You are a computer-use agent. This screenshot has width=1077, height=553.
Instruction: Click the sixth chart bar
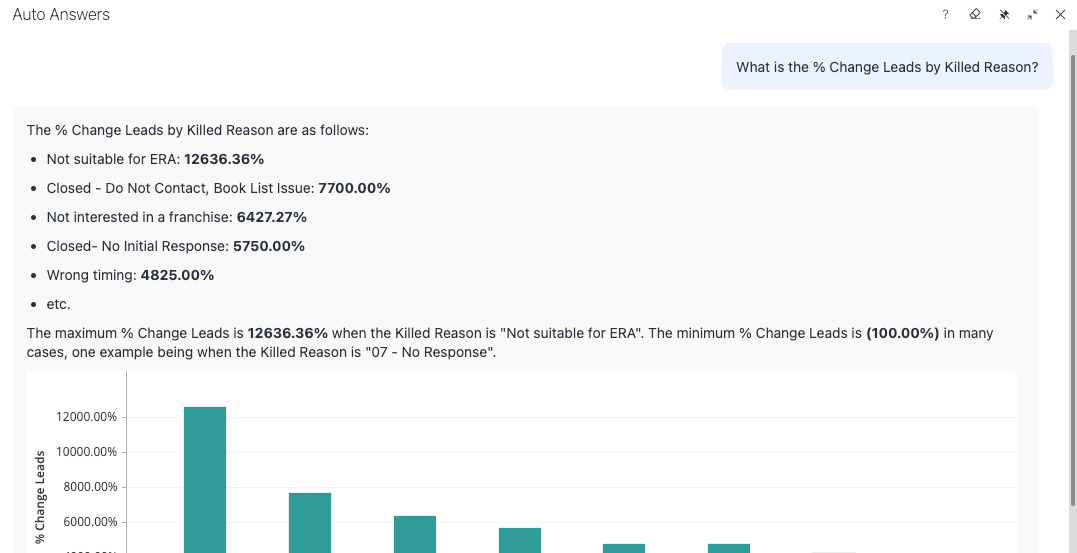(x=729, y=548)
